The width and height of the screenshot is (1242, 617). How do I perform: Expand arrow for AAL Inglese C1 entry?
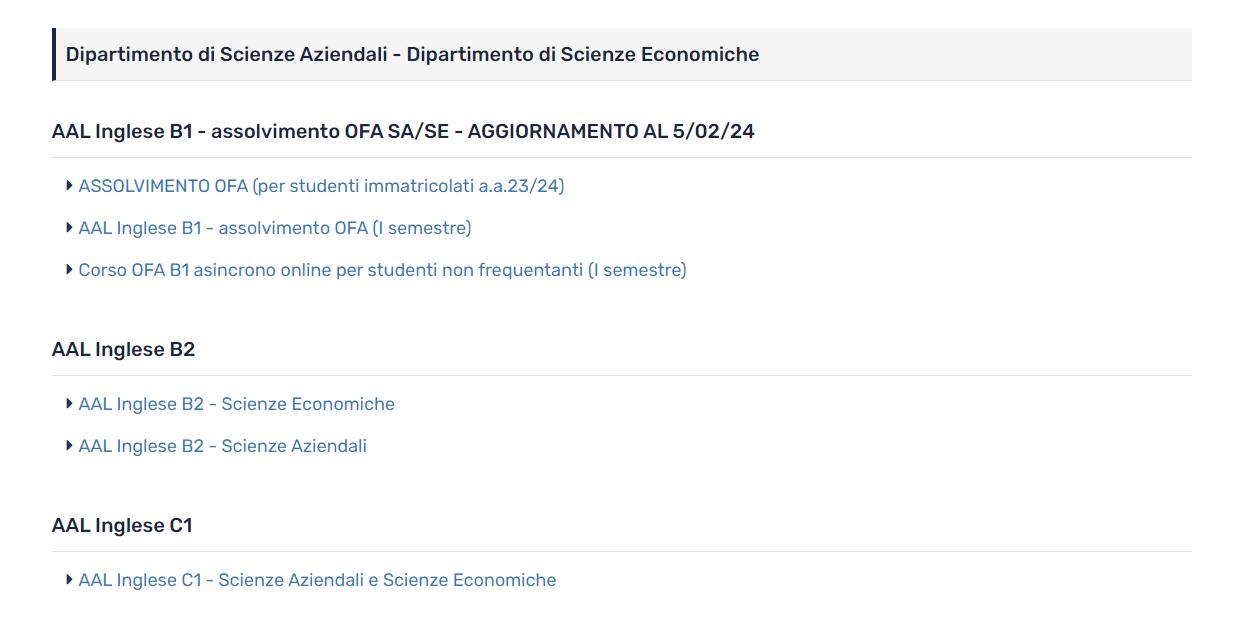coord(69,579)
